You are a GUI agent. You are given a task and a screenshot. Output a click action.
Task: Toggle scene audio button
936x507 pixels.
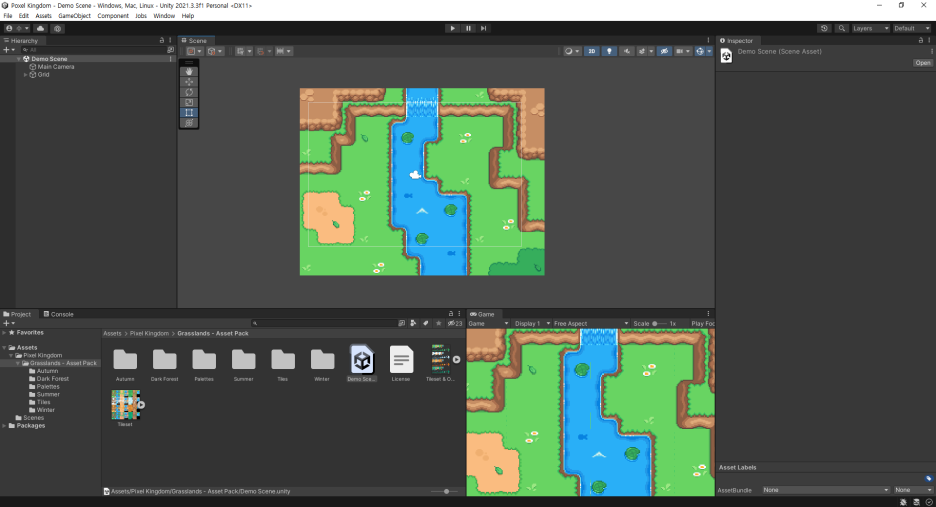(x=627, y=51)
